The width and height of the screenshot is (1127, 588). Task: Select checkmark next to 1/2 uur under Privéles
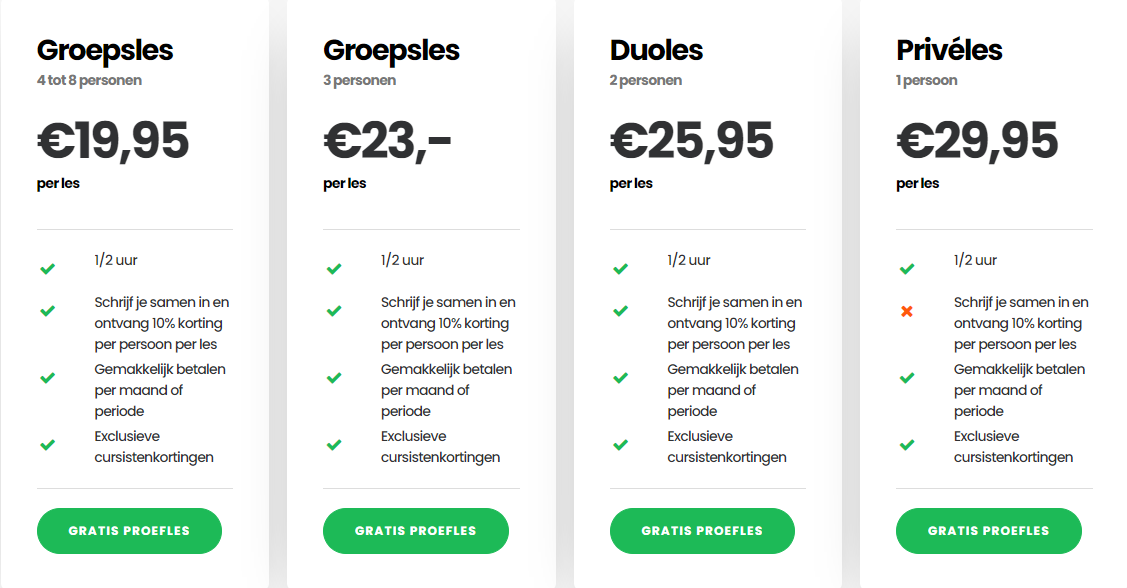point(907,269)
